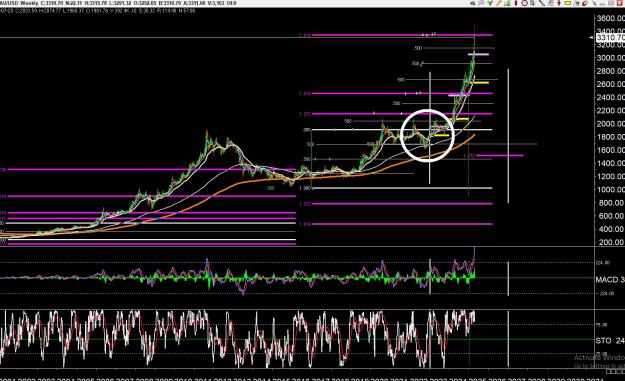Click the 224.00 MACD scale label
Screen dimensions: 625x381
point(603,263)
